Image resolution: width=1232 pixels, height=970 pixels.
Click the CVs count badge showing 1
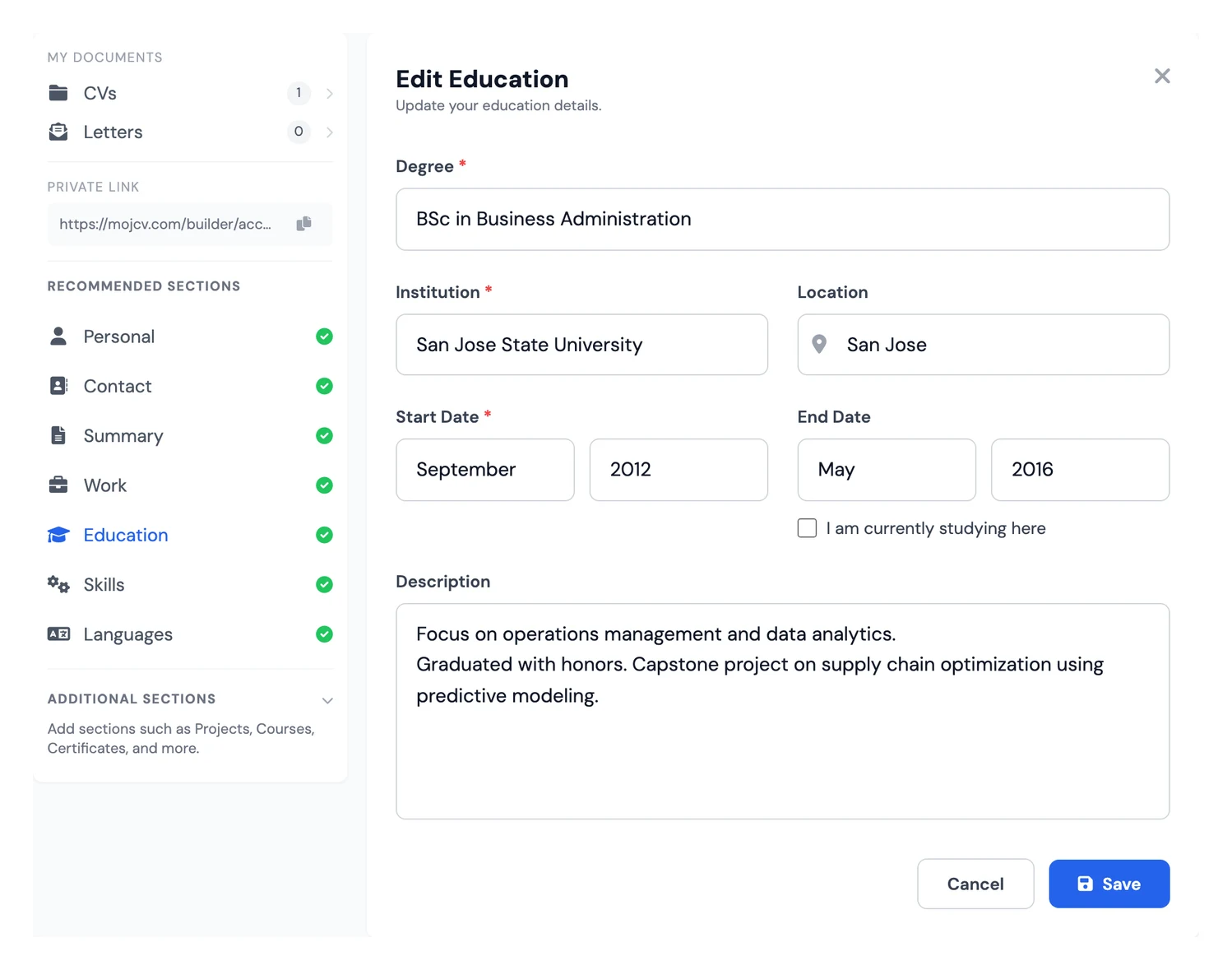(299, 93)
